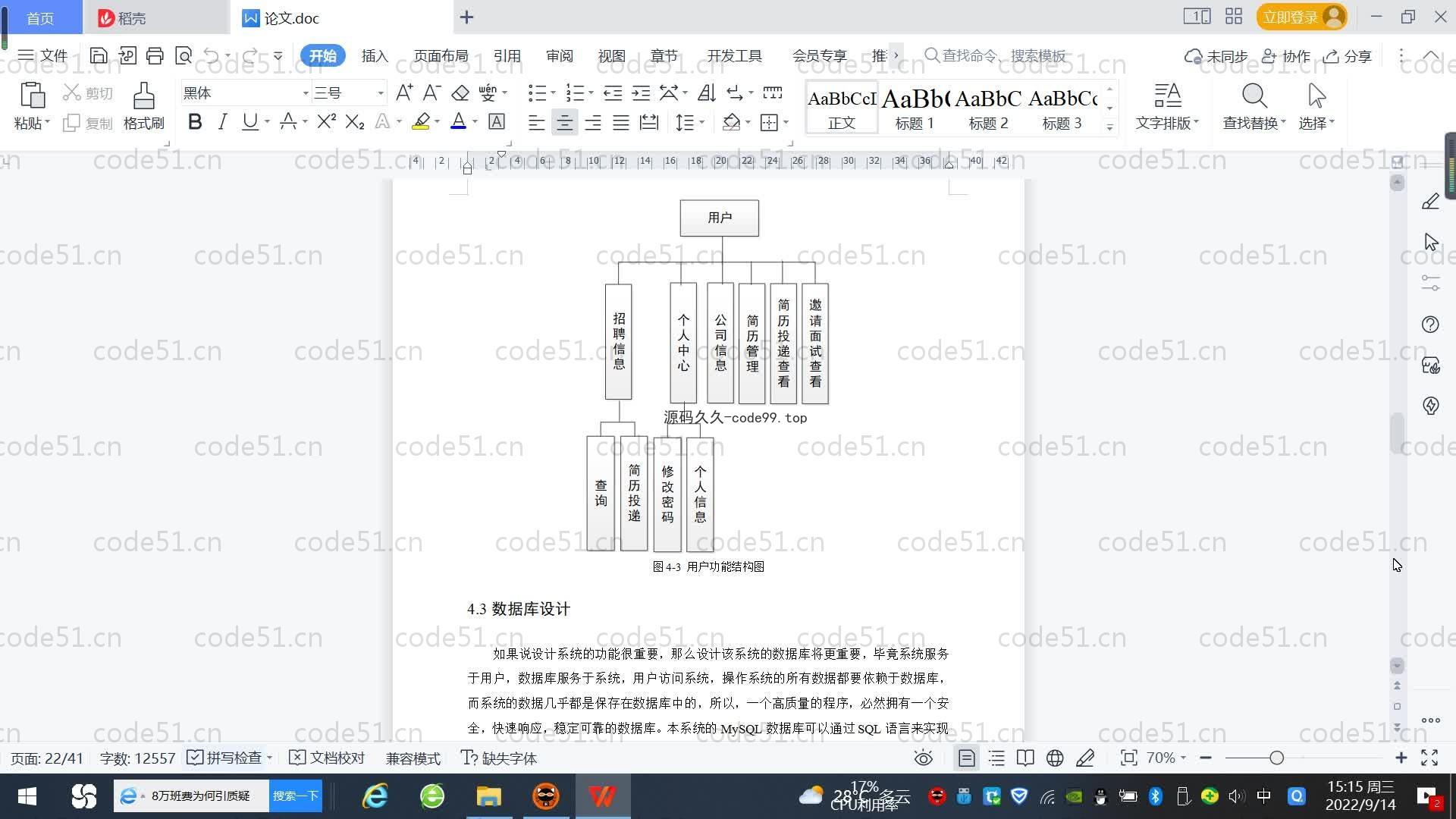This screenshot has width=1456, height=819.
Task: Click the help question mark in sidebar
Action: click(1430, 325)
